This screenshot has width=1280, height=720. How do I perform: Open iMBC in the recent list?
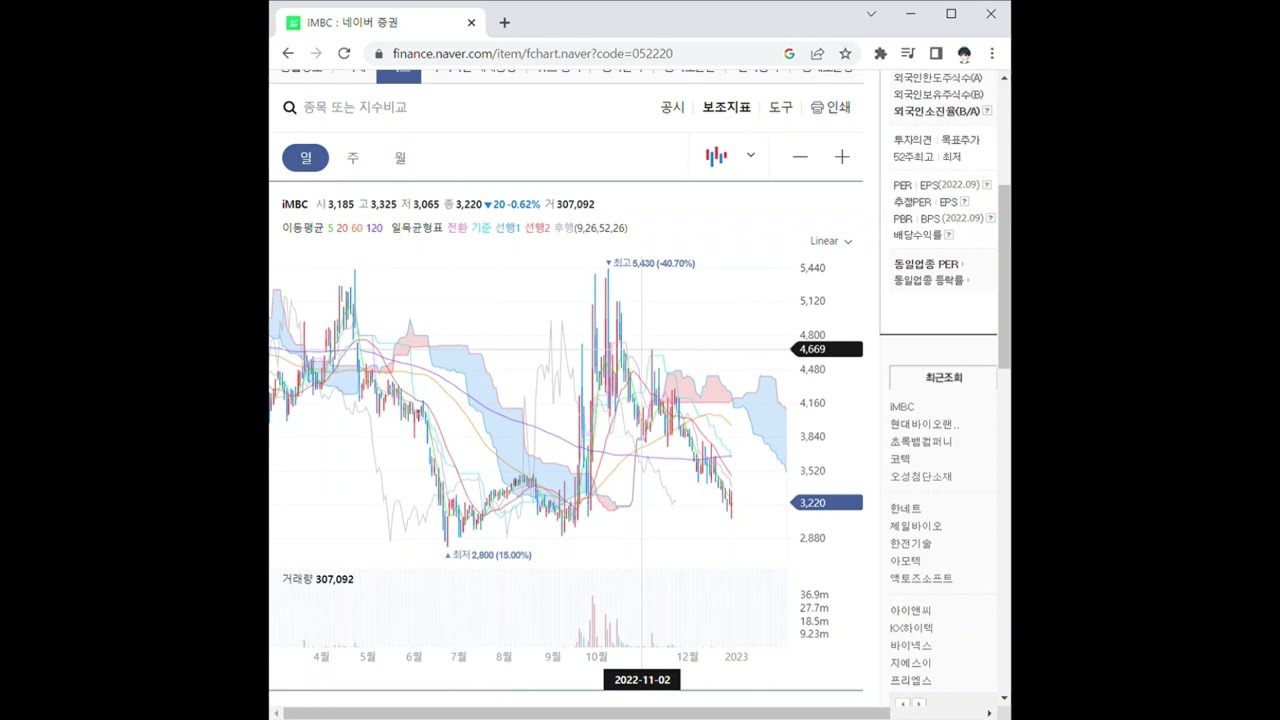(902, 407)
